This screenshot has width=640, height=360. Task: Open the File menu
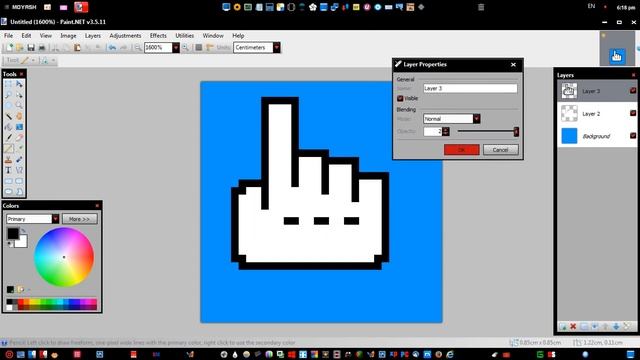tap(9, 36)
